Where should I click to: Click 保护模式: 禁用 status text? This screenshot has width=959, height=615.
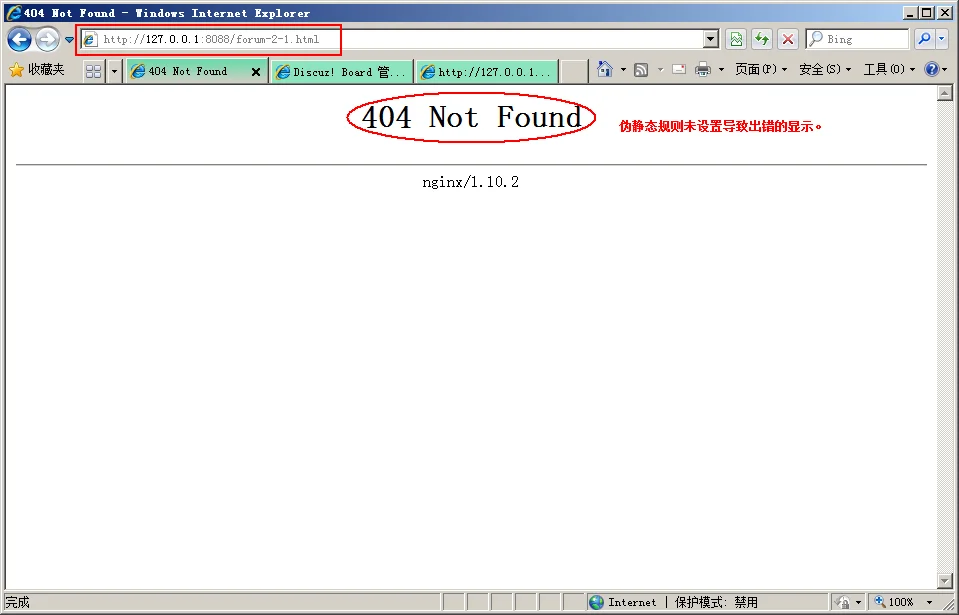pyautogui.click(x=716, y=602)
